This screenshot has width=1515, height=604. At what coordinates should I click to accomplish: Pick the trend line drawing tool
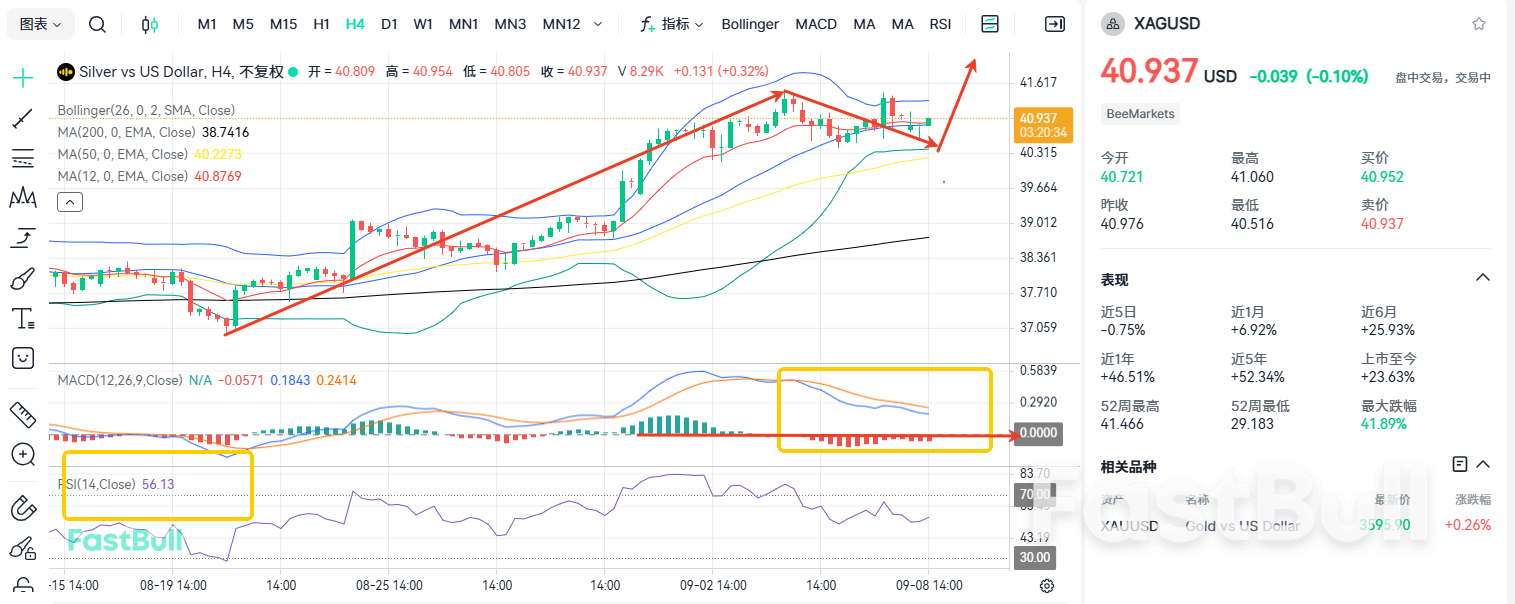(22, 120)
